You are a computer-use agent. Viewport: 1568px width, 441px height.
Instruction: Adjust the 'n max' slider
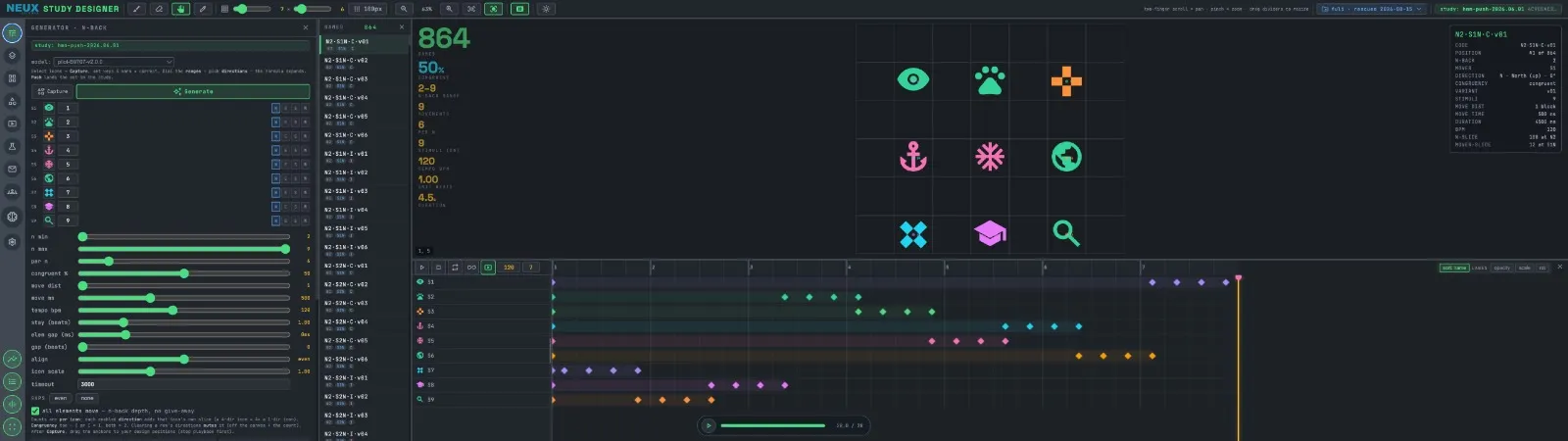click(x=184, y=249)
